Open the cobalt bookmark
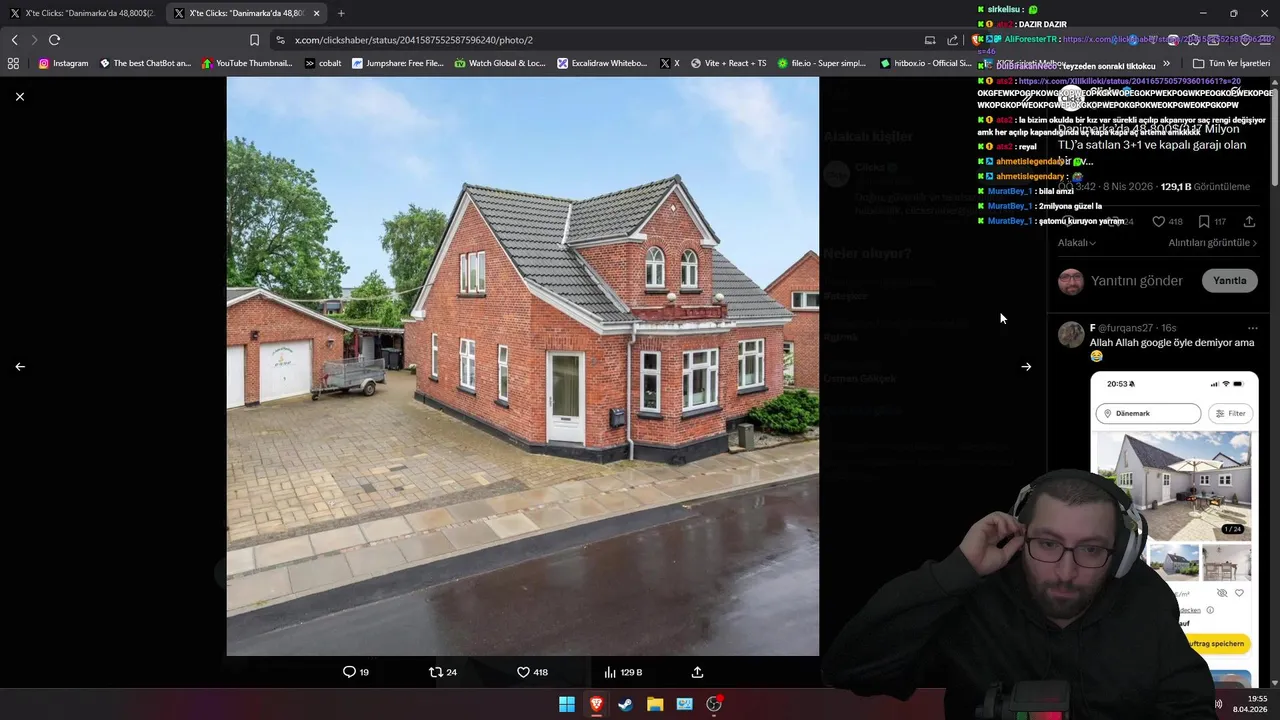1280x720 pixels. tap(323, 63)
